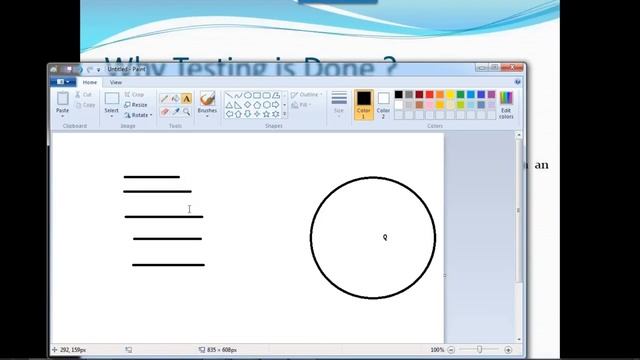Viewport: 640px width, 360px height.
Task: Click the Paint Help question icon
Action: (x=518, y=82)
